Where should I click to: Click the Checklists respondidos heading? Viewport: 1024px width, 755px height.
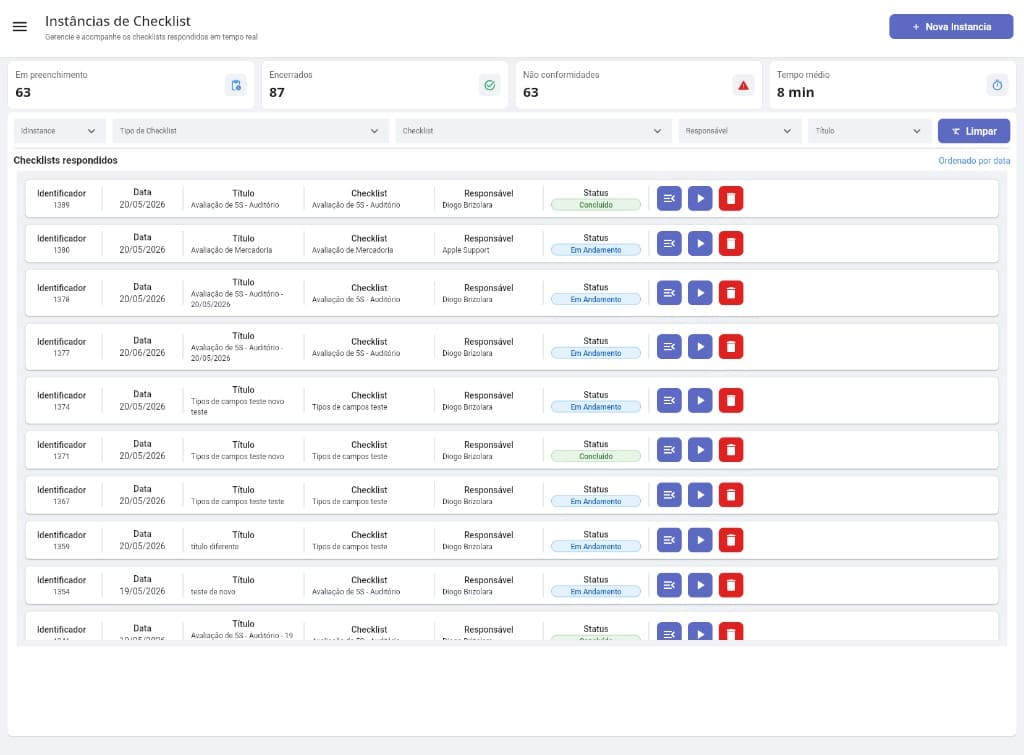click(x=65, y=161)
